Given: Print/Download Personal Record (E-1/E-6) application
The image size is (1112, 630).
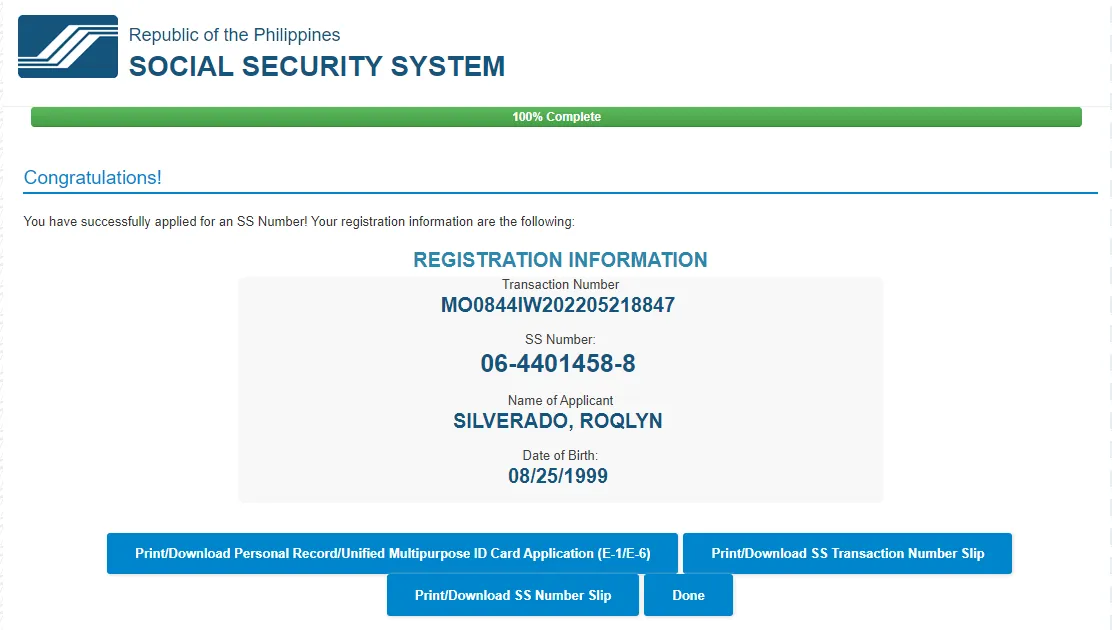Looking at the screenshot, I should (392, 554).
